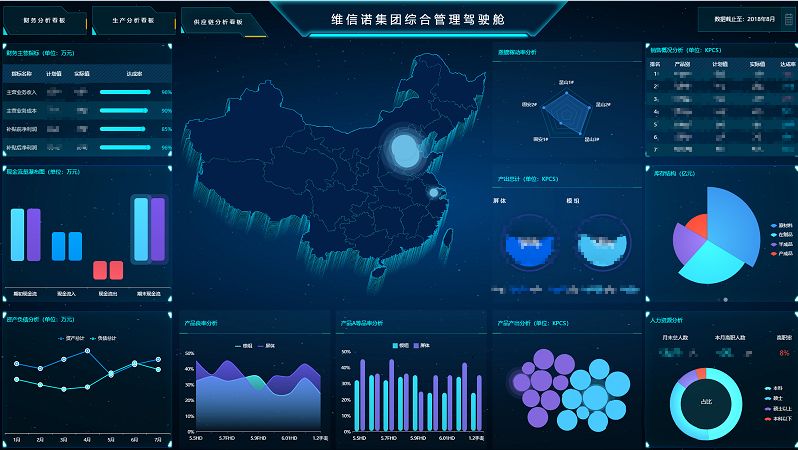The height and width of the screenshot is (450, 798).
Task: Click the 期初现金流 cyan bar
Action: point(17,235)
